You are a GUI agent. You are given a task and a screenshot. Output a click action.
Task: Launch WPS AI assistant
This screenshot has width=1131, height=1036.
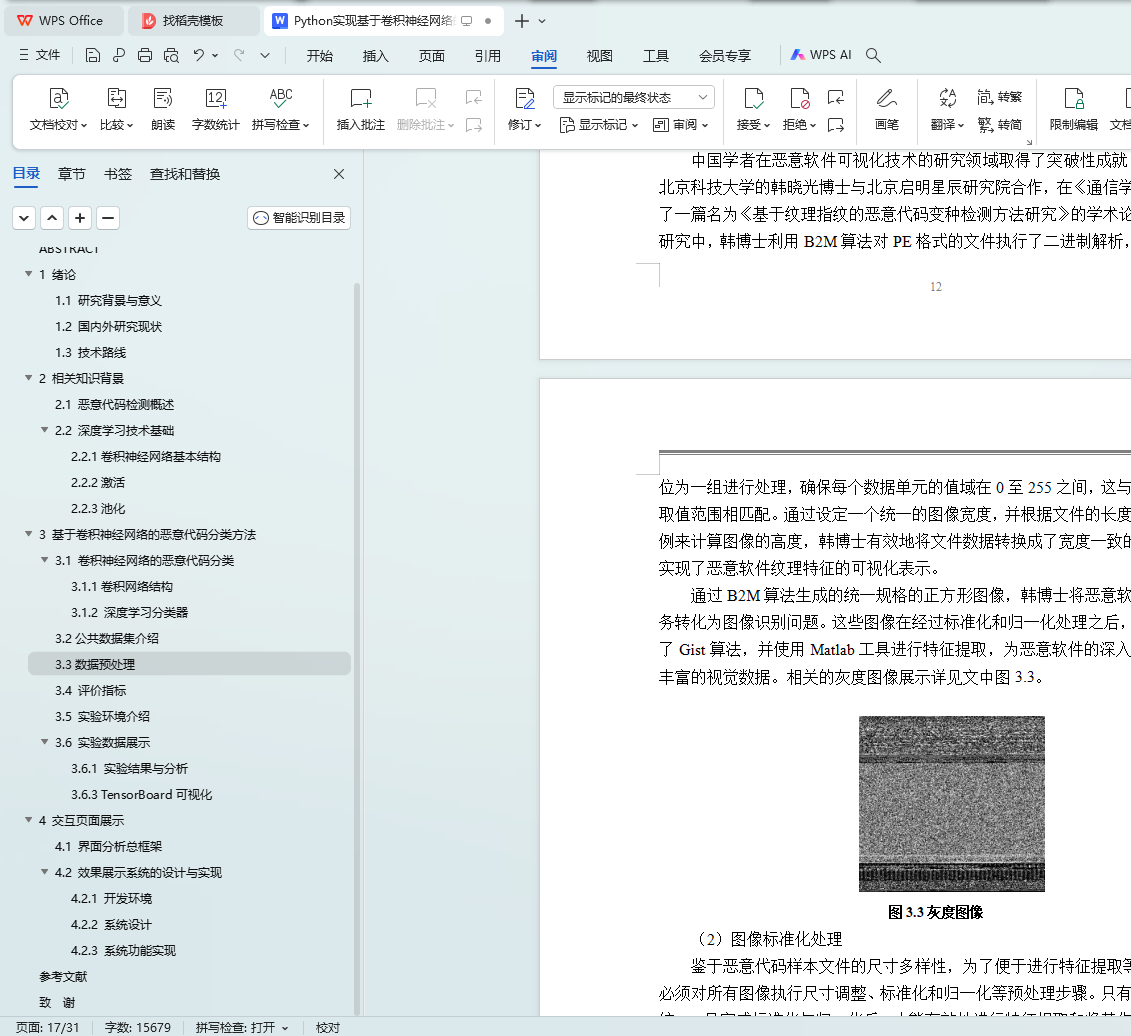821,55
